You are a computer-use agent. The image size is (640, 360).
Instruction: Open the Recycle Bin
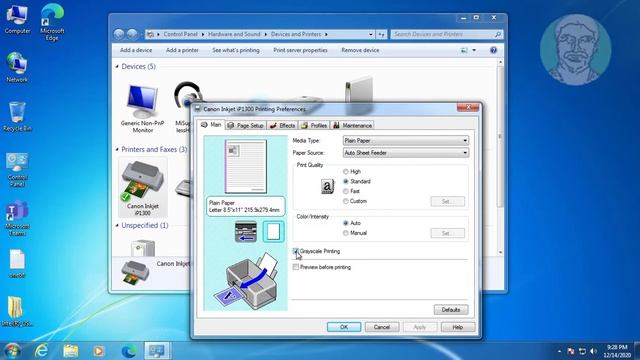pyautogui.click(x=17, y=117)
